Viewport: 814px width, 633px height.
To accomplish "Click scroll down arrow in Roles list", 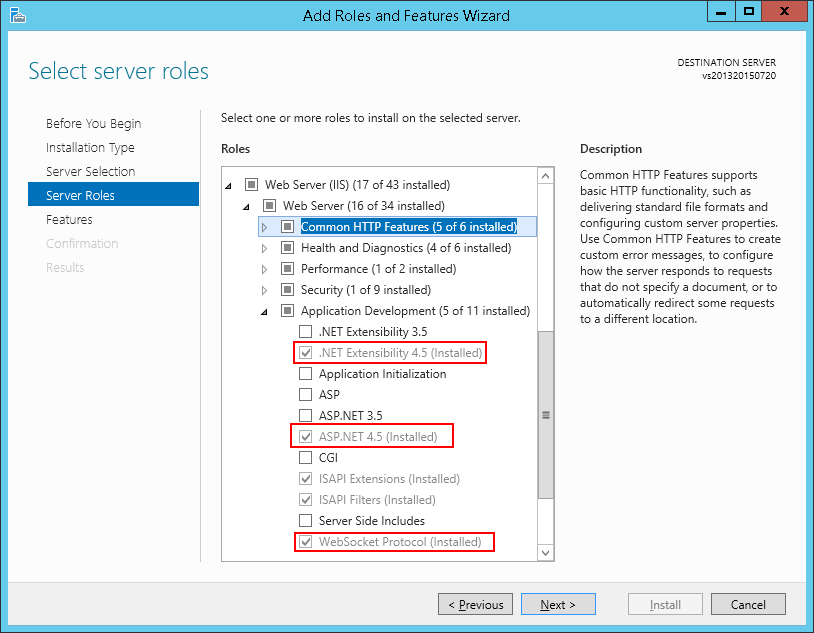I will click(x=545, y=553).
